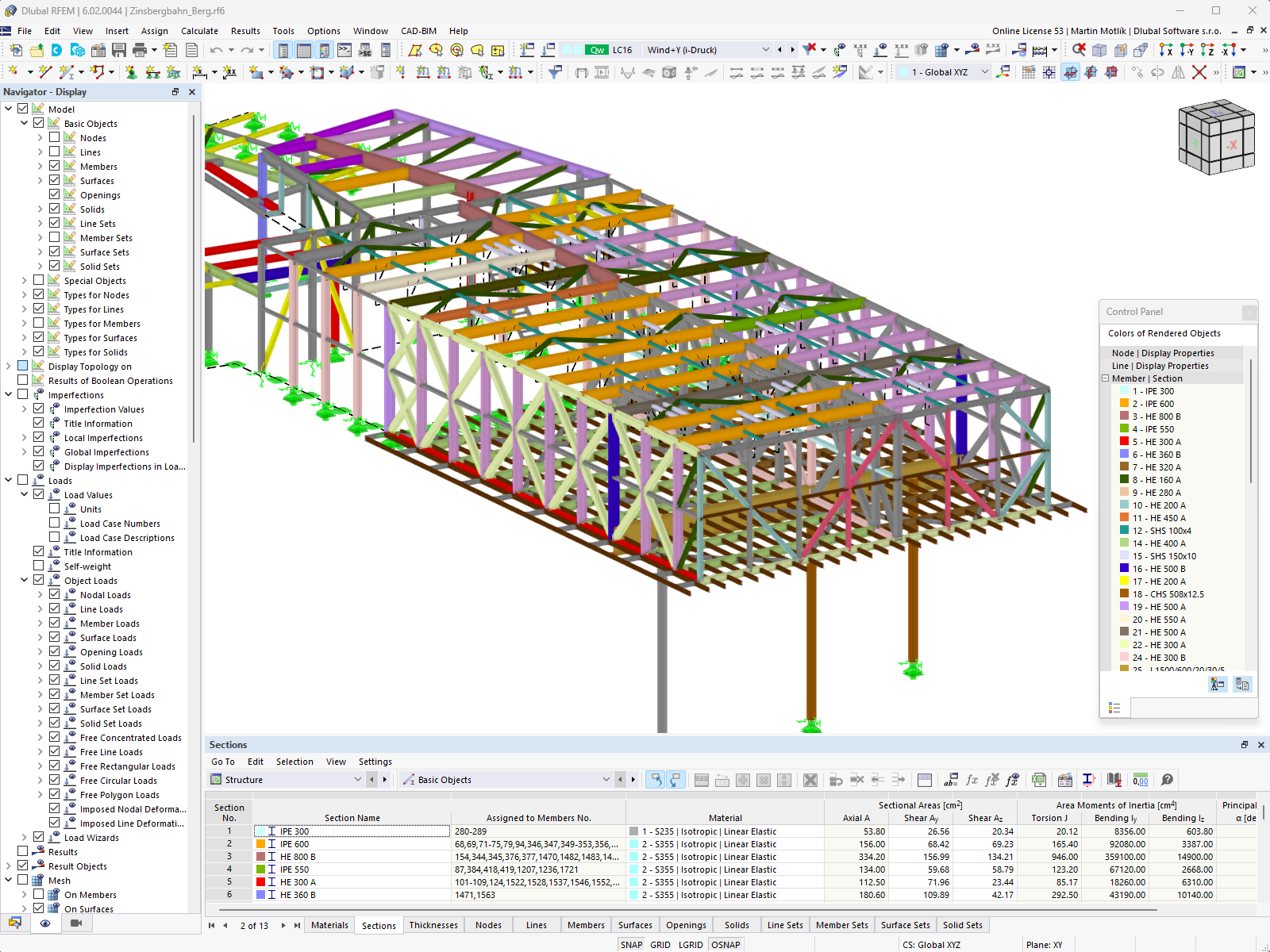Open the load case dropdown showing Wind+Y (i-Druck)
Image resolution: width=1270 pixels, height=952 pixels.
pyautogui.click(x=764, y=49)
